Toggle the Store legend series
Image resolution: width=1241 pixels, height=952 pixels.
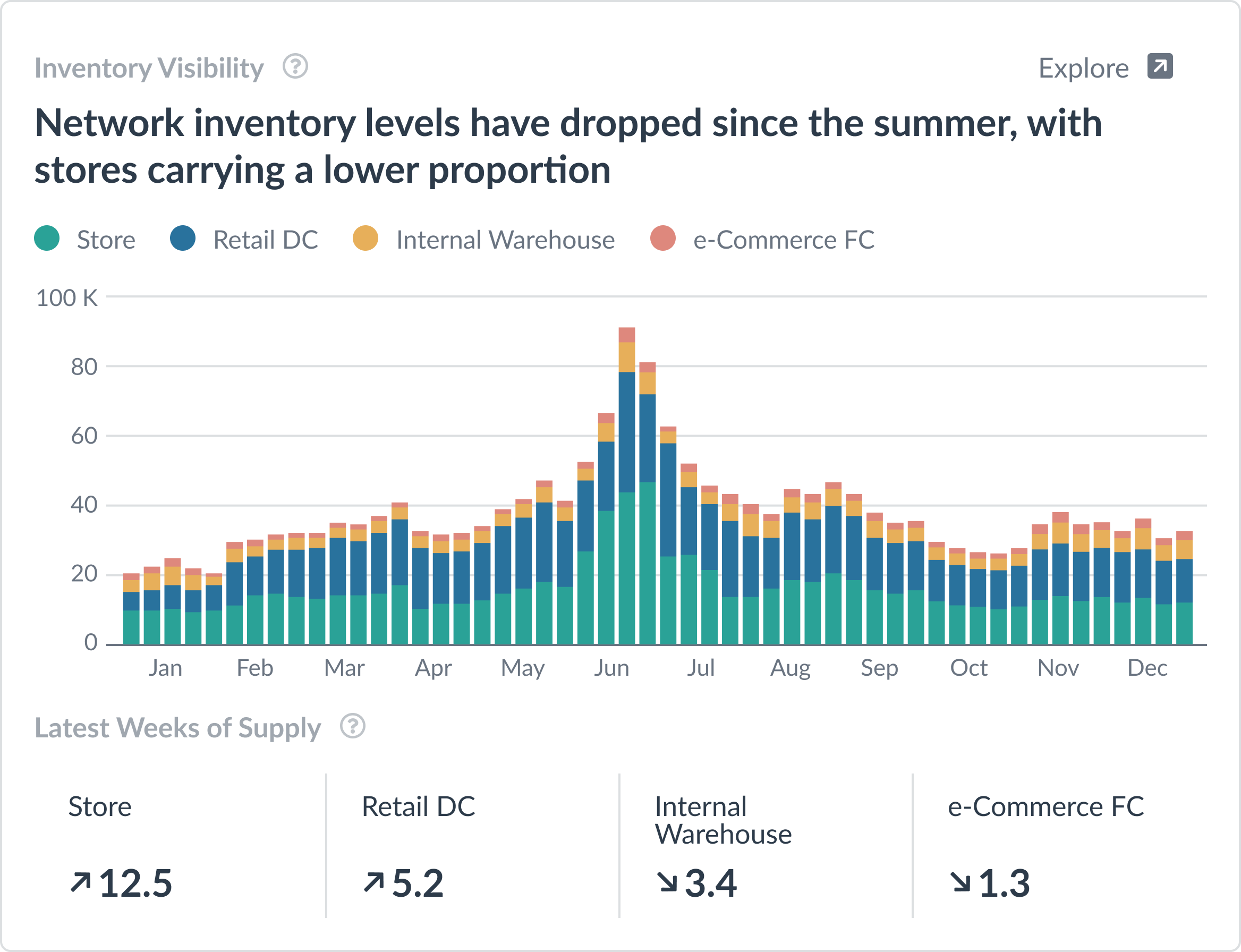coord(85,239)
